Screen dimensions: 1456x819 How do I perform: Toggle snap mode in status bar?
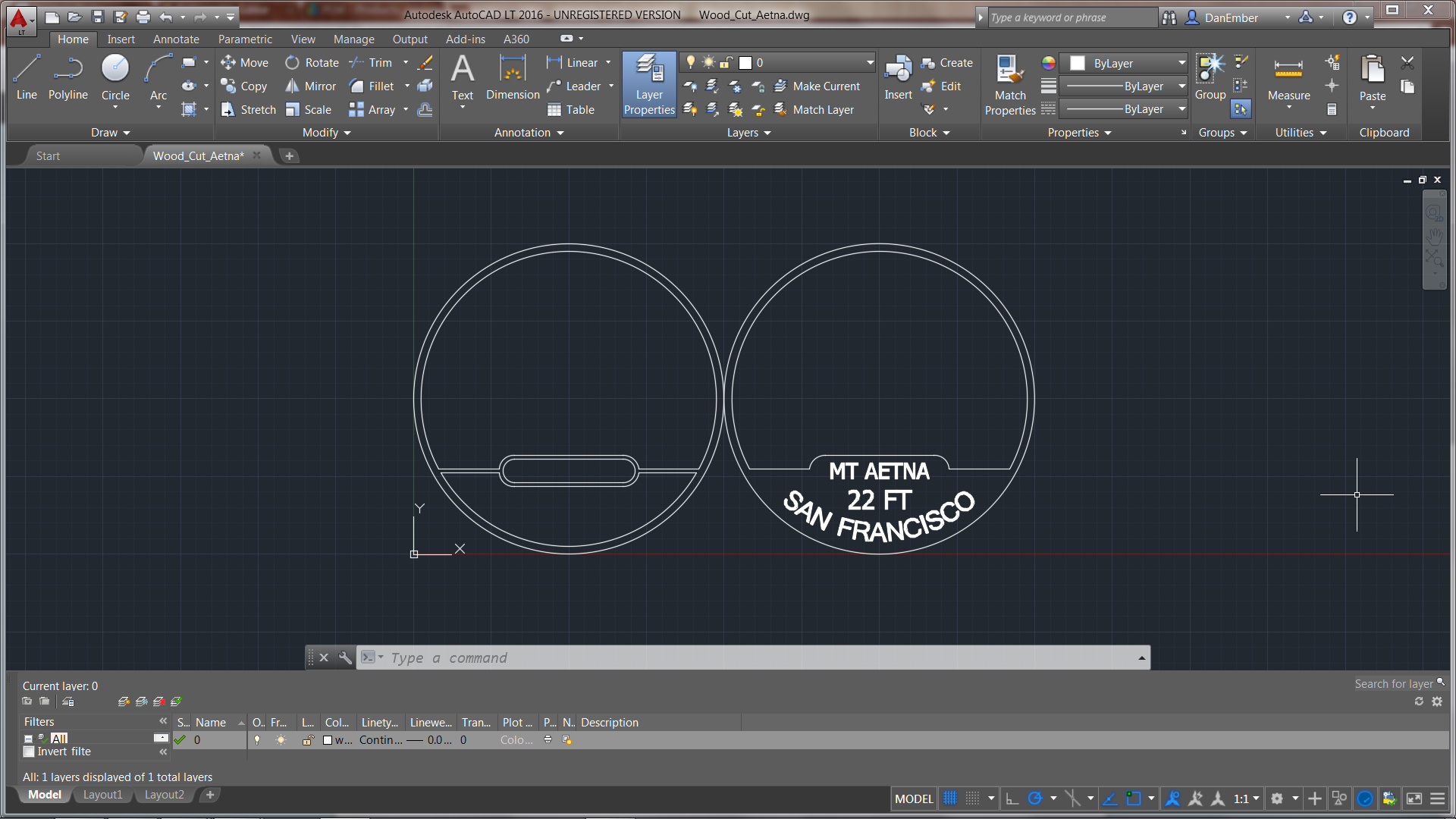[972, 798]
